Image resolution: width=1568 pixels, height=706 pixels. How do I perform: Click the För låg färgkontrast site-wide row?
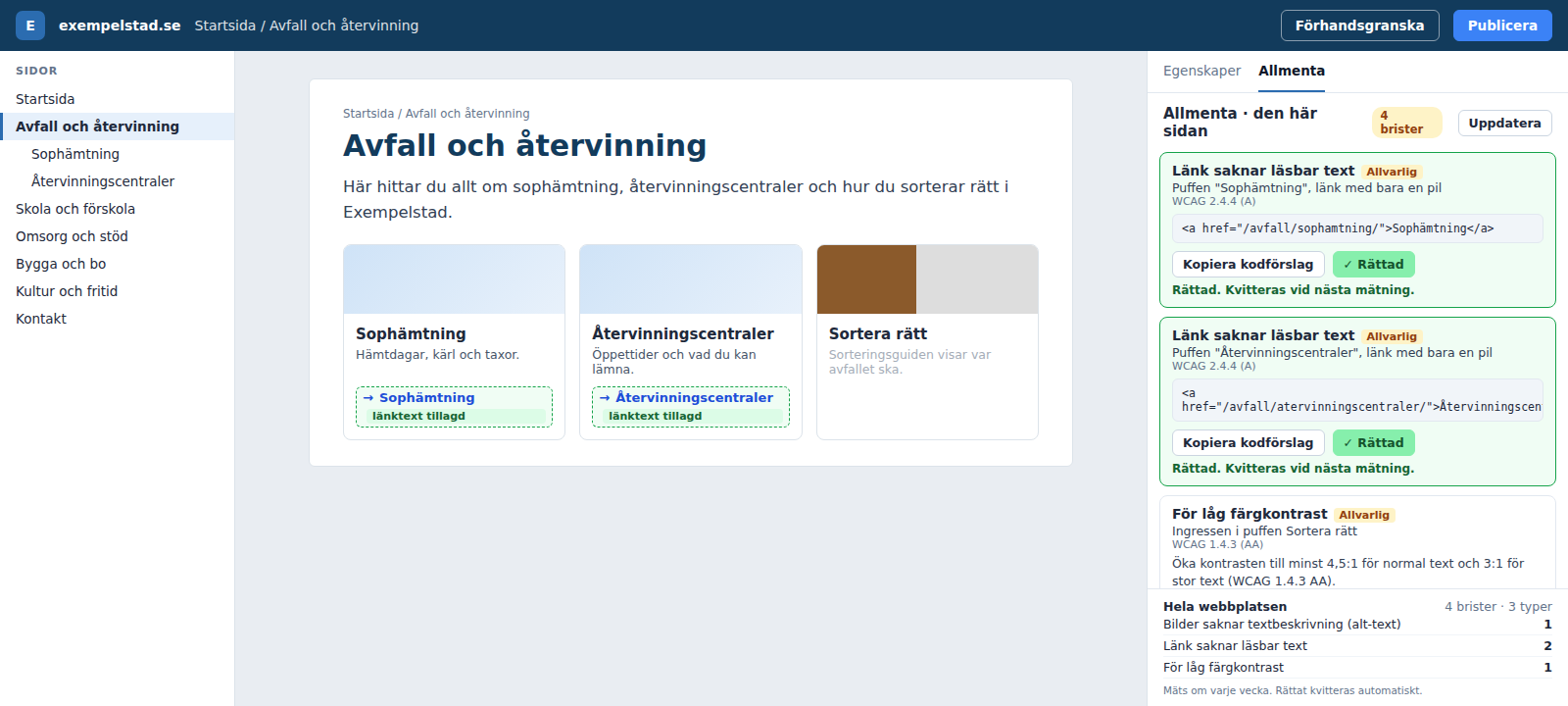[x=1357, y=668]
